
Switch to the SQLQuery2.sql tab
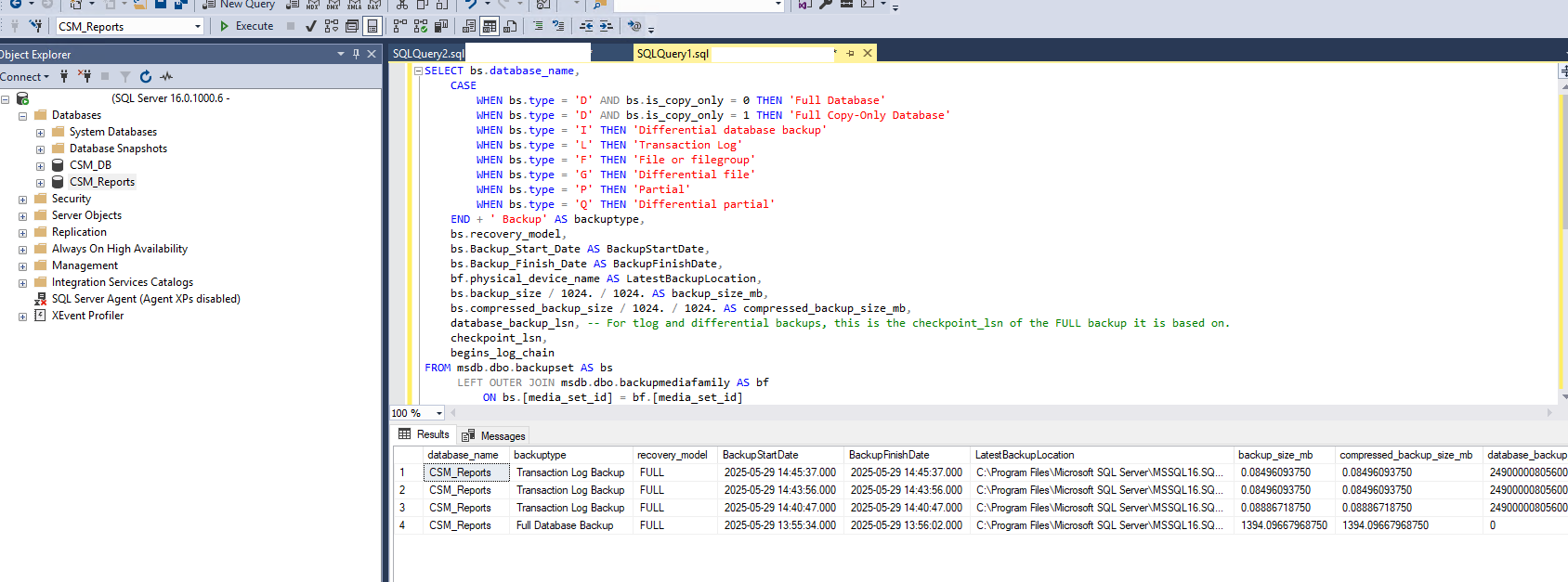(x=427, y=54)
